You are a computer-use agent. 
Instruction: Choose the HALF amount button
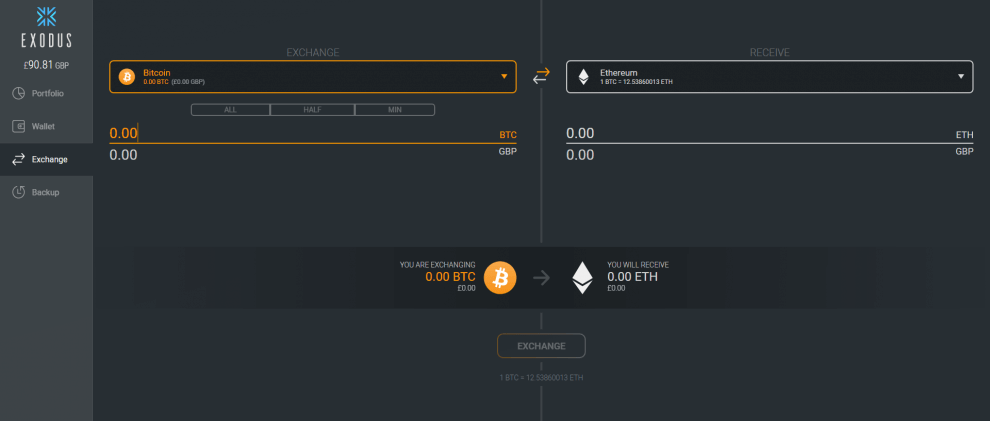[313, 110]
